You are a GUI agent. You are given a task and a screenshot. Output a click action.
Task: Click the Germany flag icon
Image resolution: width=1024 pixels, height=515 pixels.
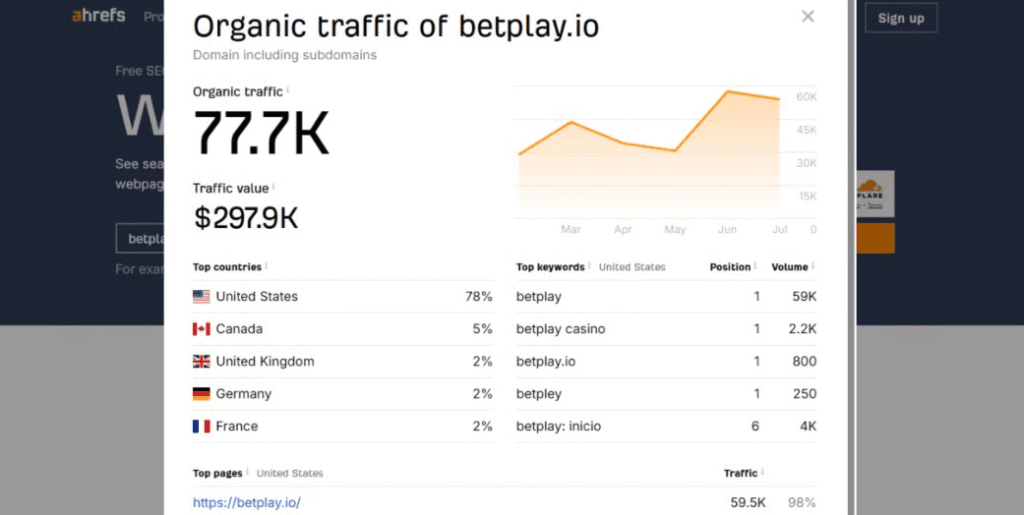click(201, 394)
